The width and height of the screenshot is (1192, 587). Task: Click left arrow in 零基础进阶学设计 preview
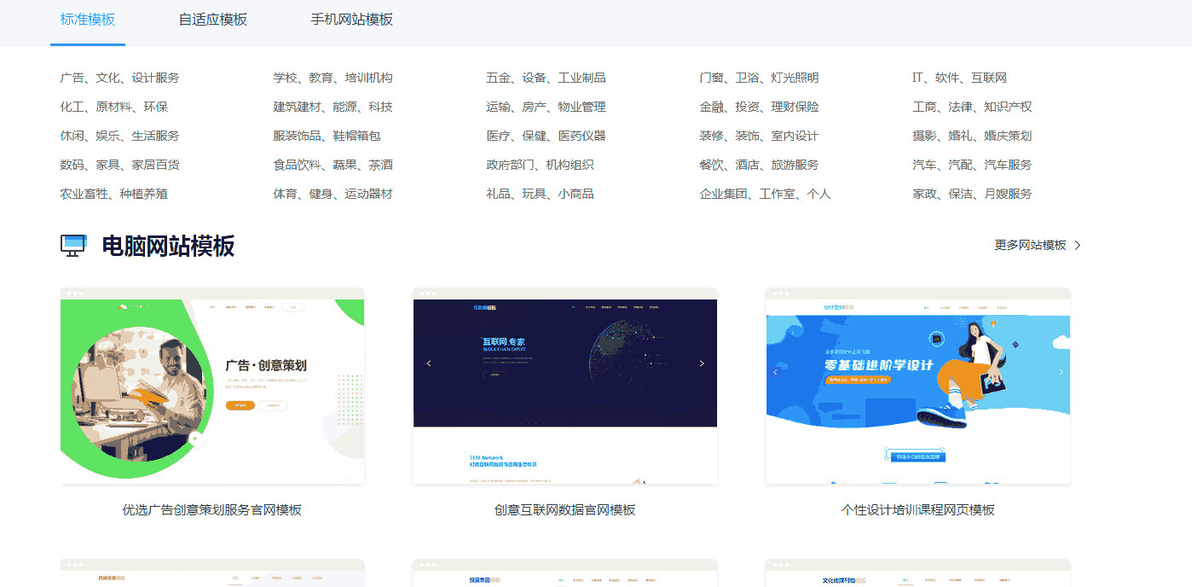tap(775, 372)
